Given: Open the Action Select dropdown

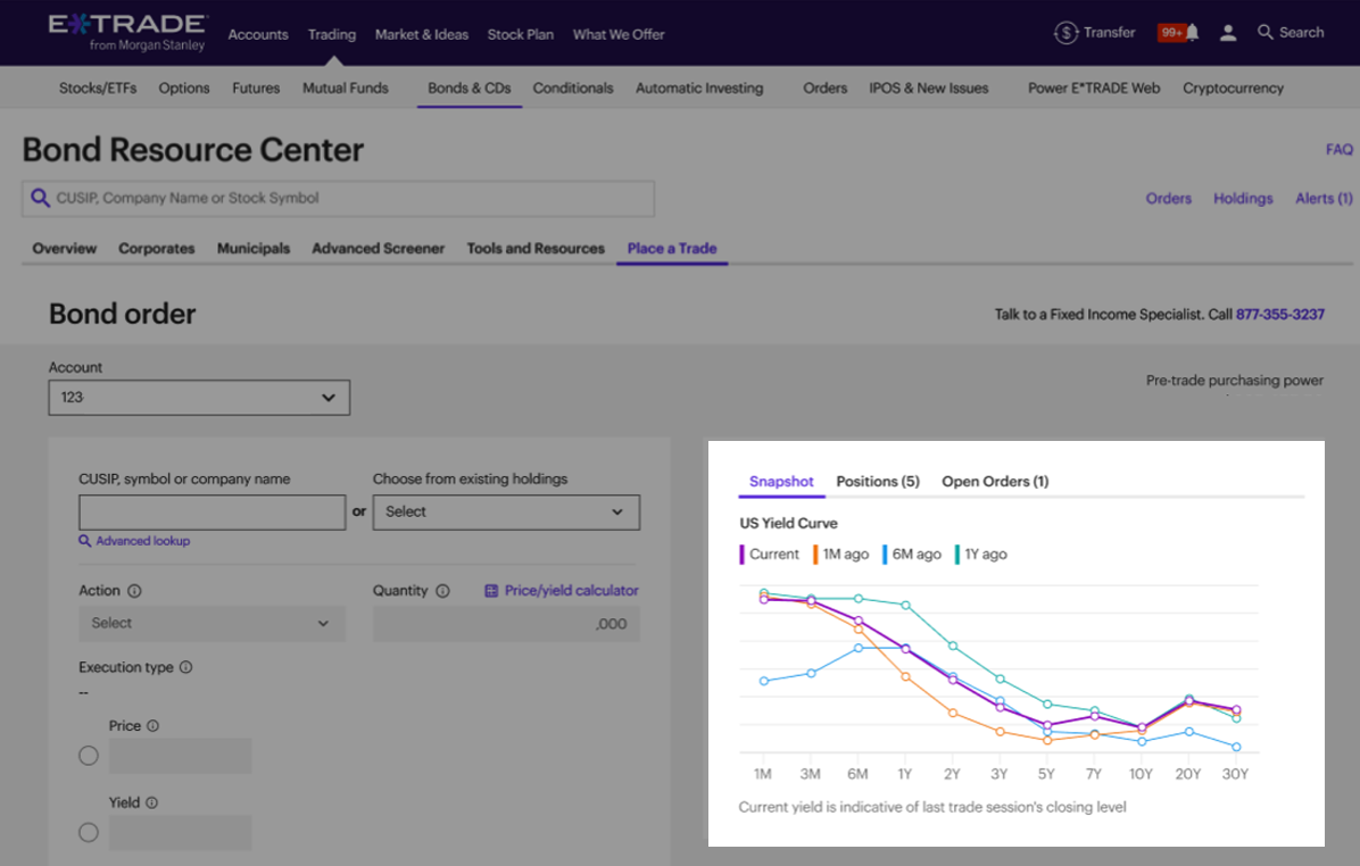Looking at the screenshot, I should (x=212, y=623).
